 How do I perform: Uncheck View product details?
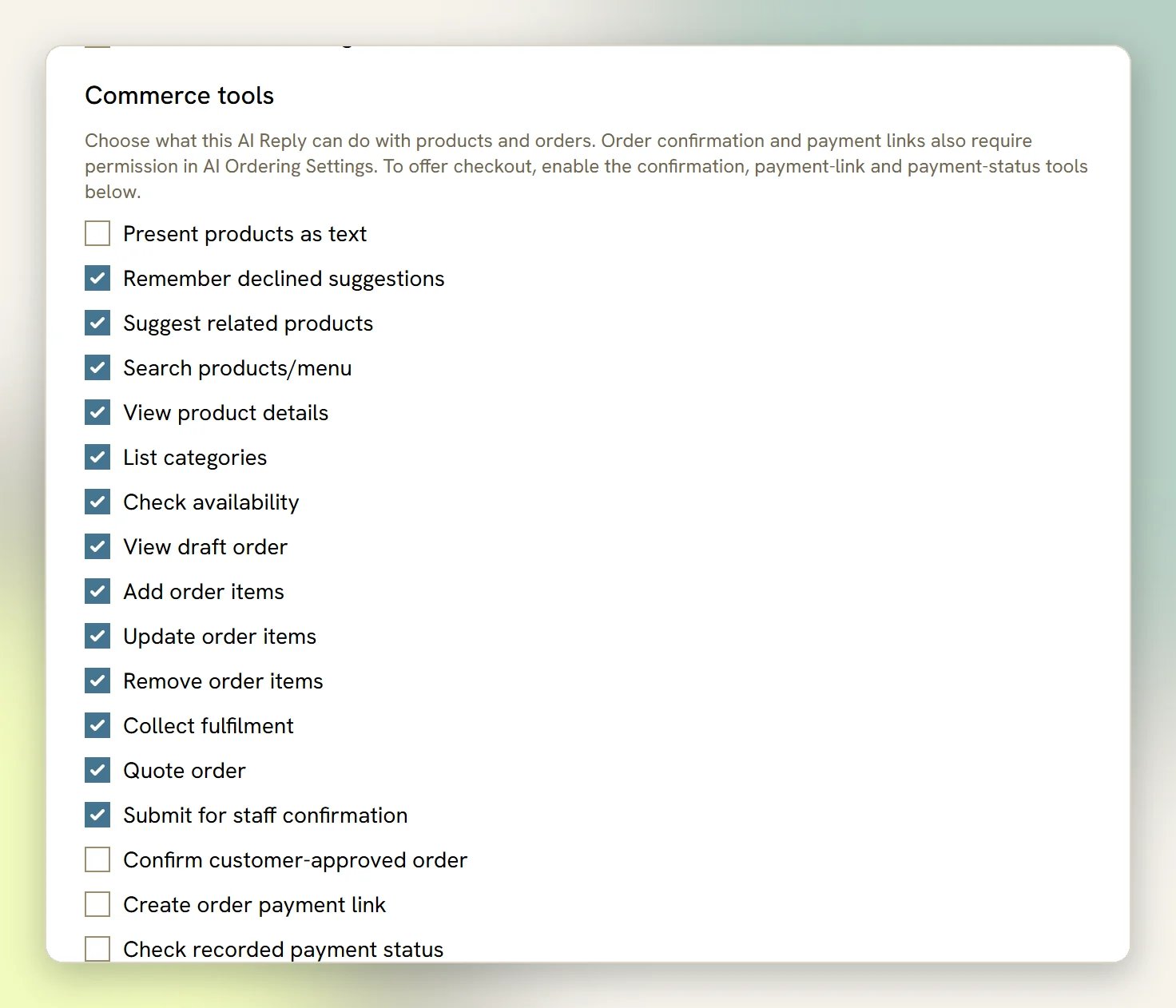[97, 413]
